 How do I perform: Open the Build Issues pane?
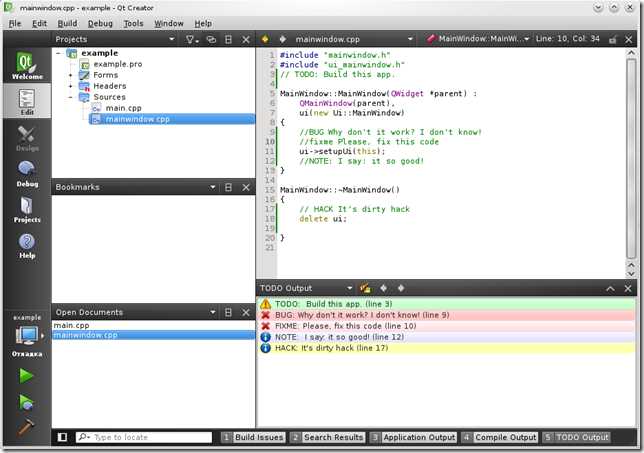click(253, 437)
